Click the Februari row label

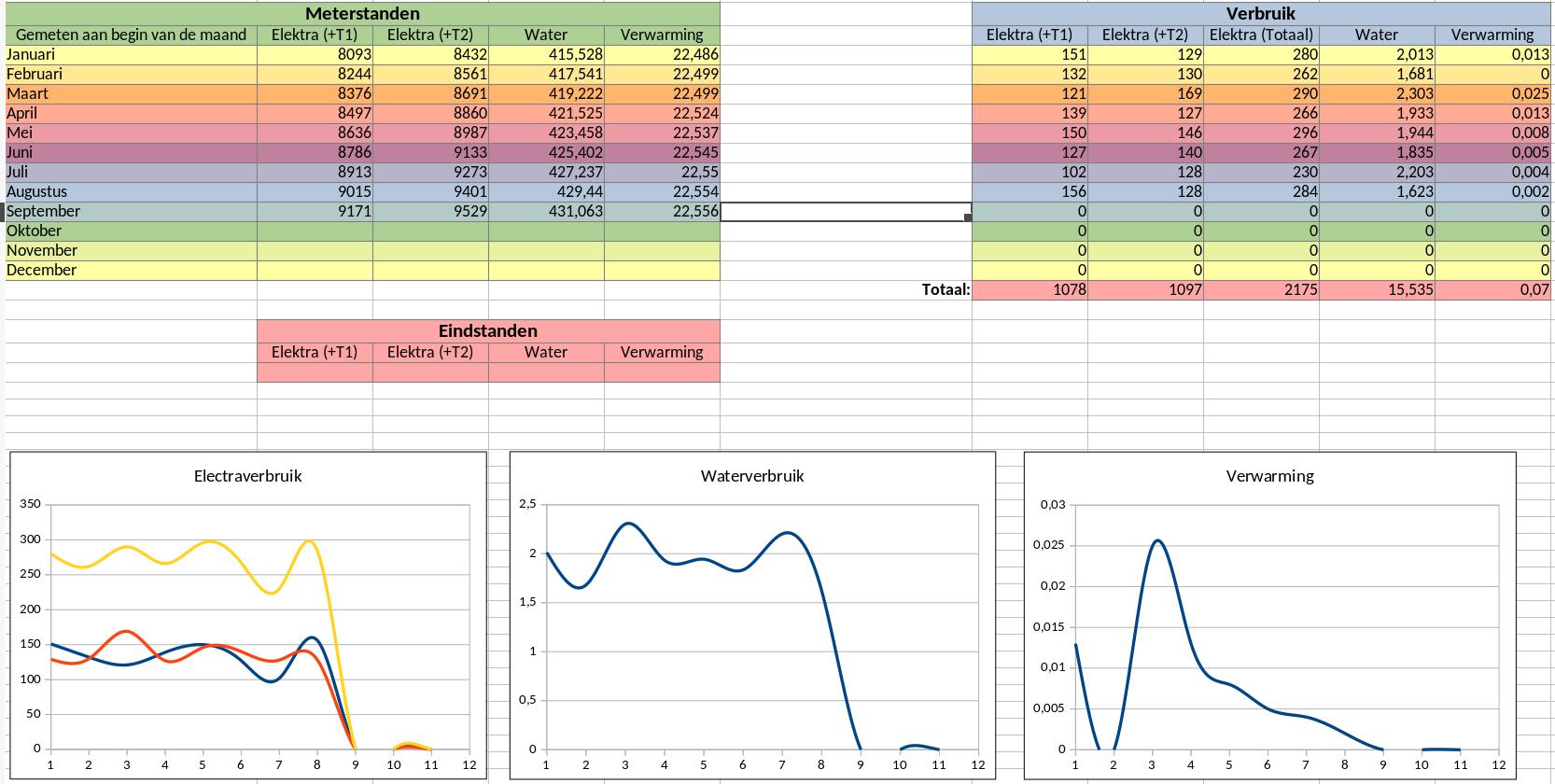[131, 74]
